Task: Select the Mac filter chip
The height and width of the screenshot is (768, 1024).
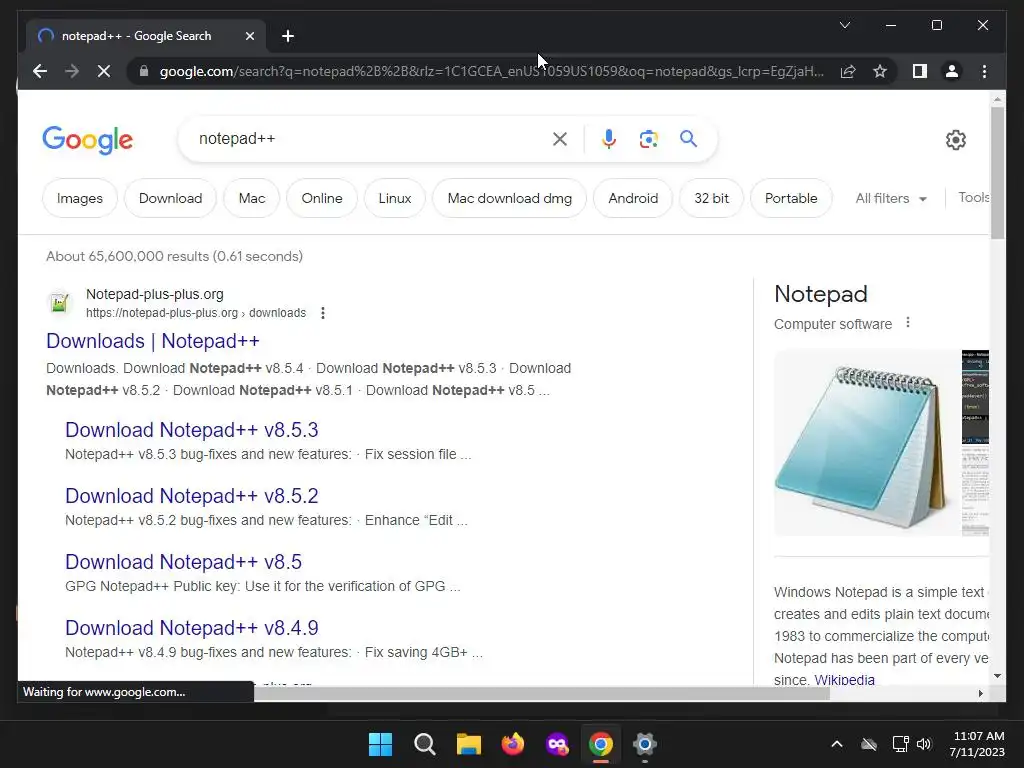Action: pos(252,198)
